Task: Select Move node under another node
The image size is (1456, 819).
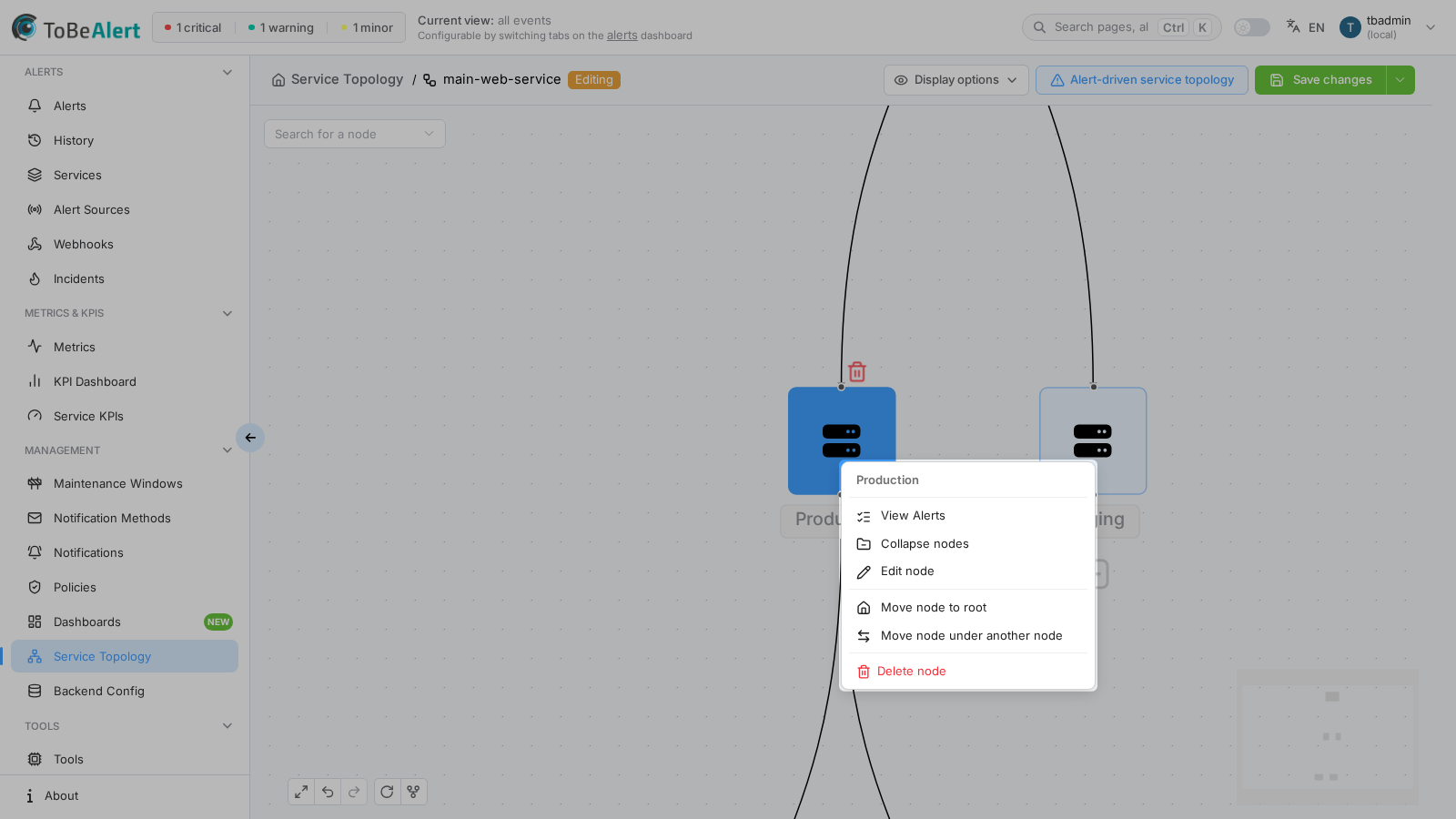Action: click(x=968, y=636)
